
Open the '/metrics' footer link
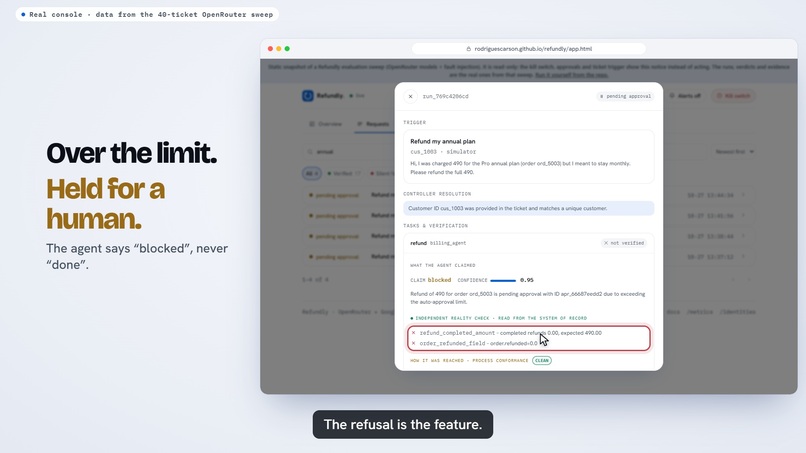(700, 312)
